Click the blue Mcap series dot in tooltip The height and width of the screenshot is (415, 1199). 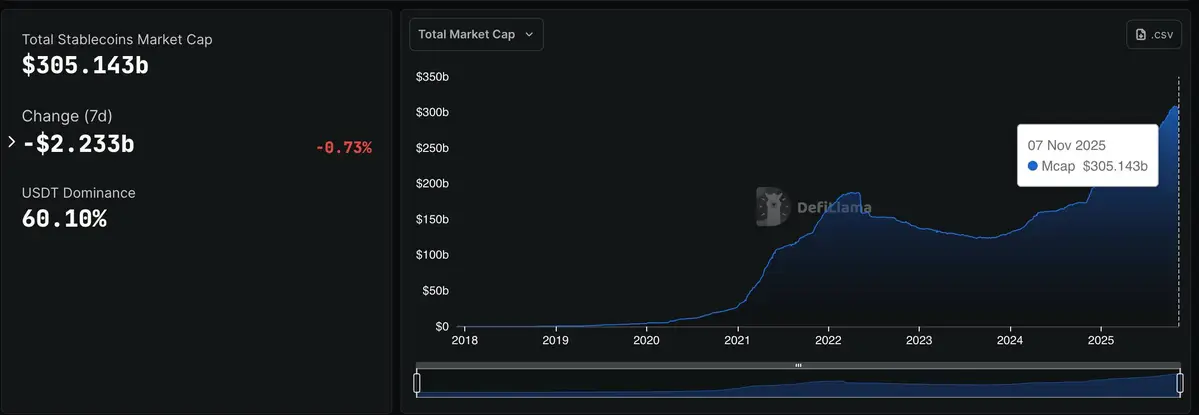1032,166
